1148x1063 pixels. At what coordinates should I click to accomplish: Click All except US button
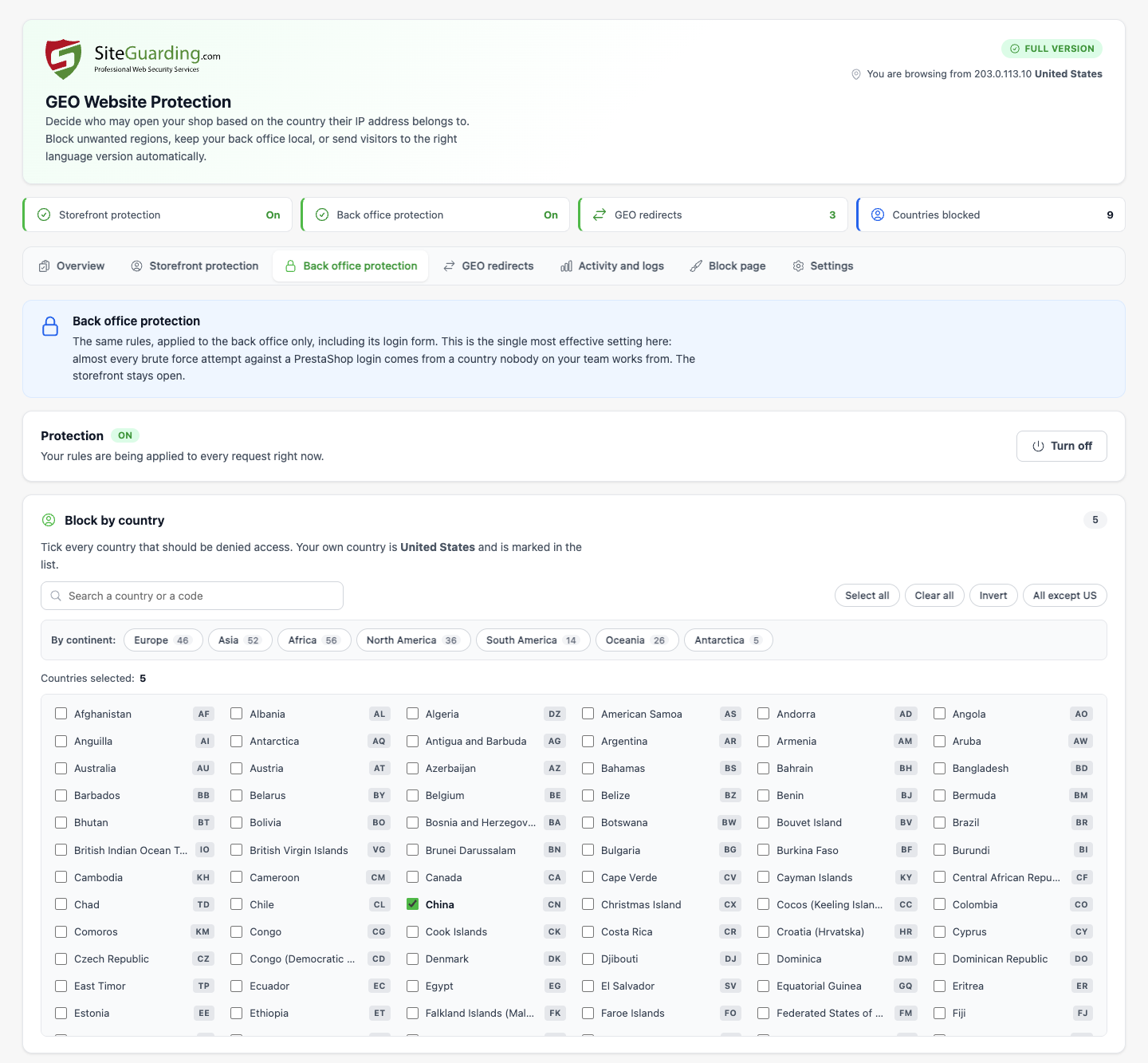pyautogui.click(x=1065, y=596)
